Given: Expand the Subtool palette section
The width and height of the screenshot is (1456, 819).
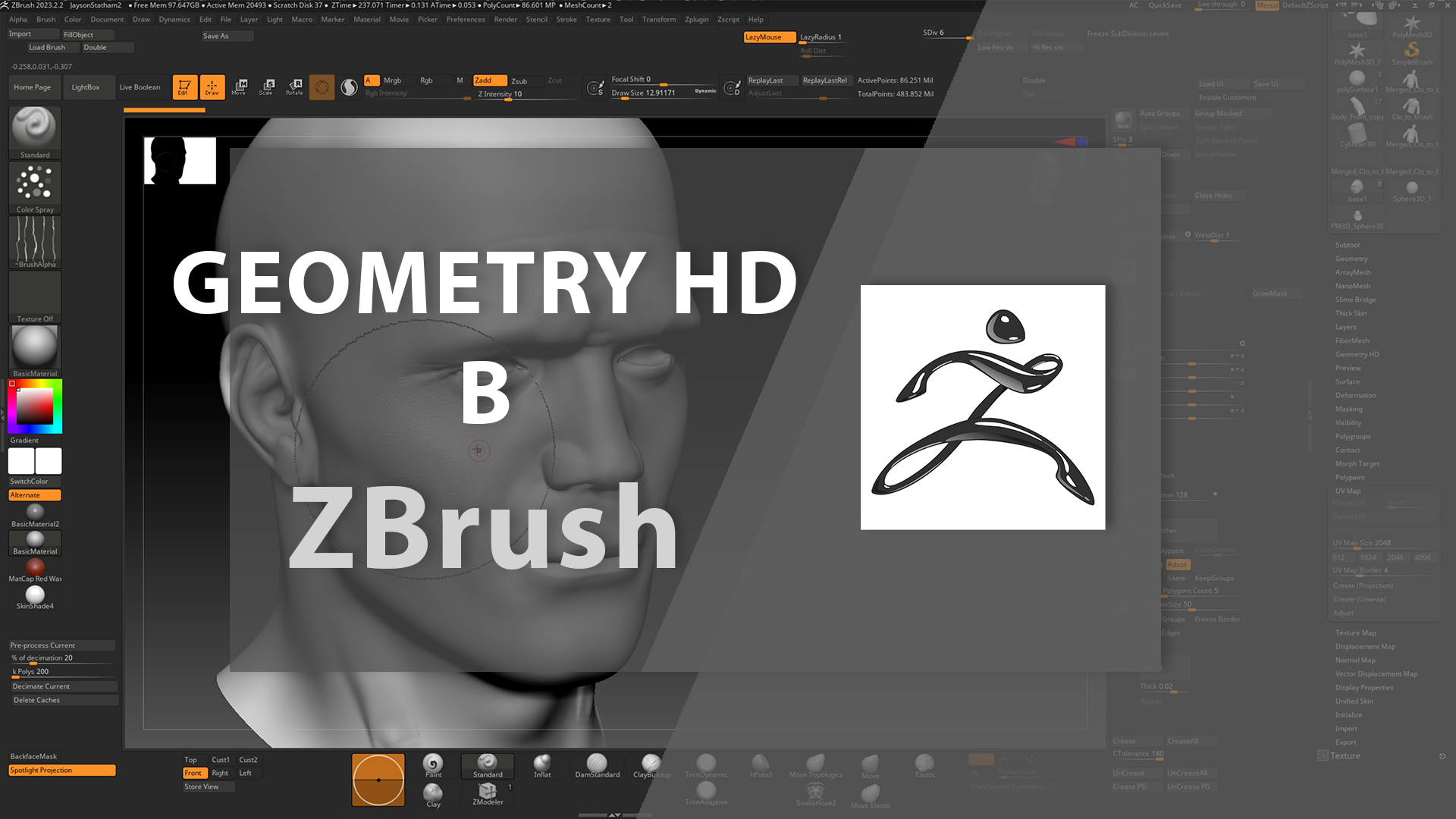Looking at the screenshot, I should (x=1348, y=245).
